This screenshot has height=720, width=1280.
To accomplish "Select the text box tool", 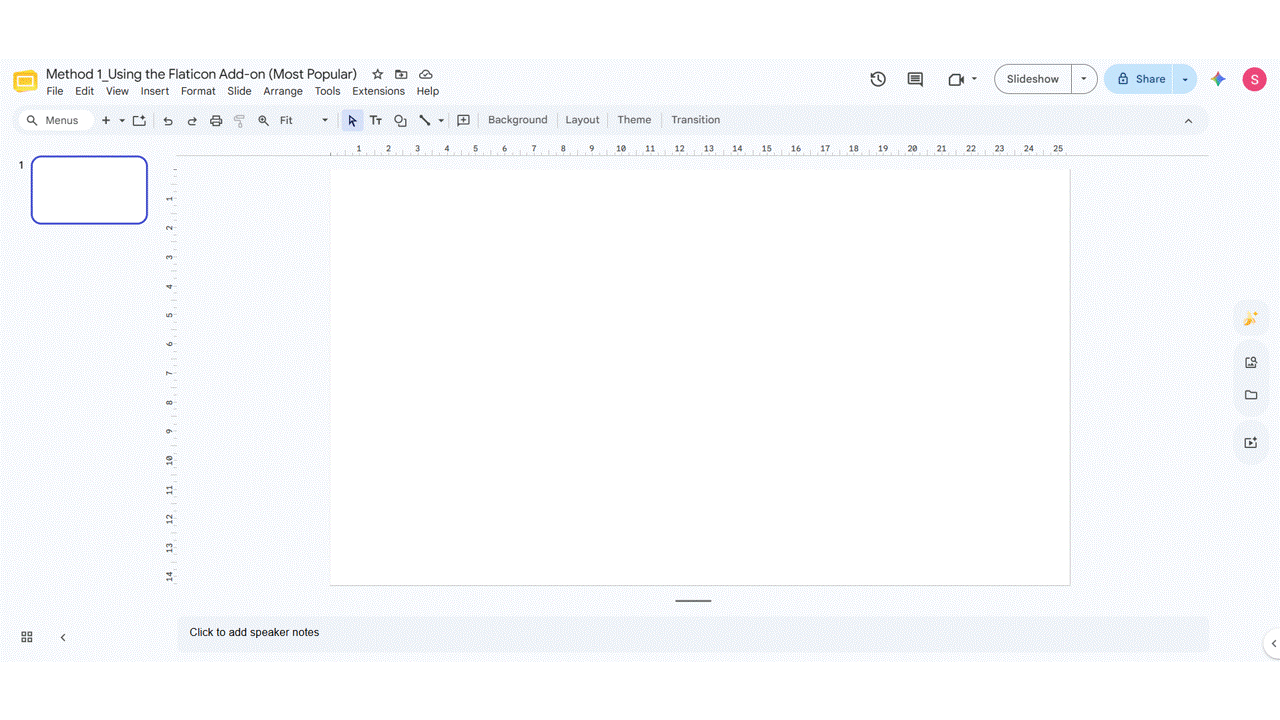I will (376, 120).
